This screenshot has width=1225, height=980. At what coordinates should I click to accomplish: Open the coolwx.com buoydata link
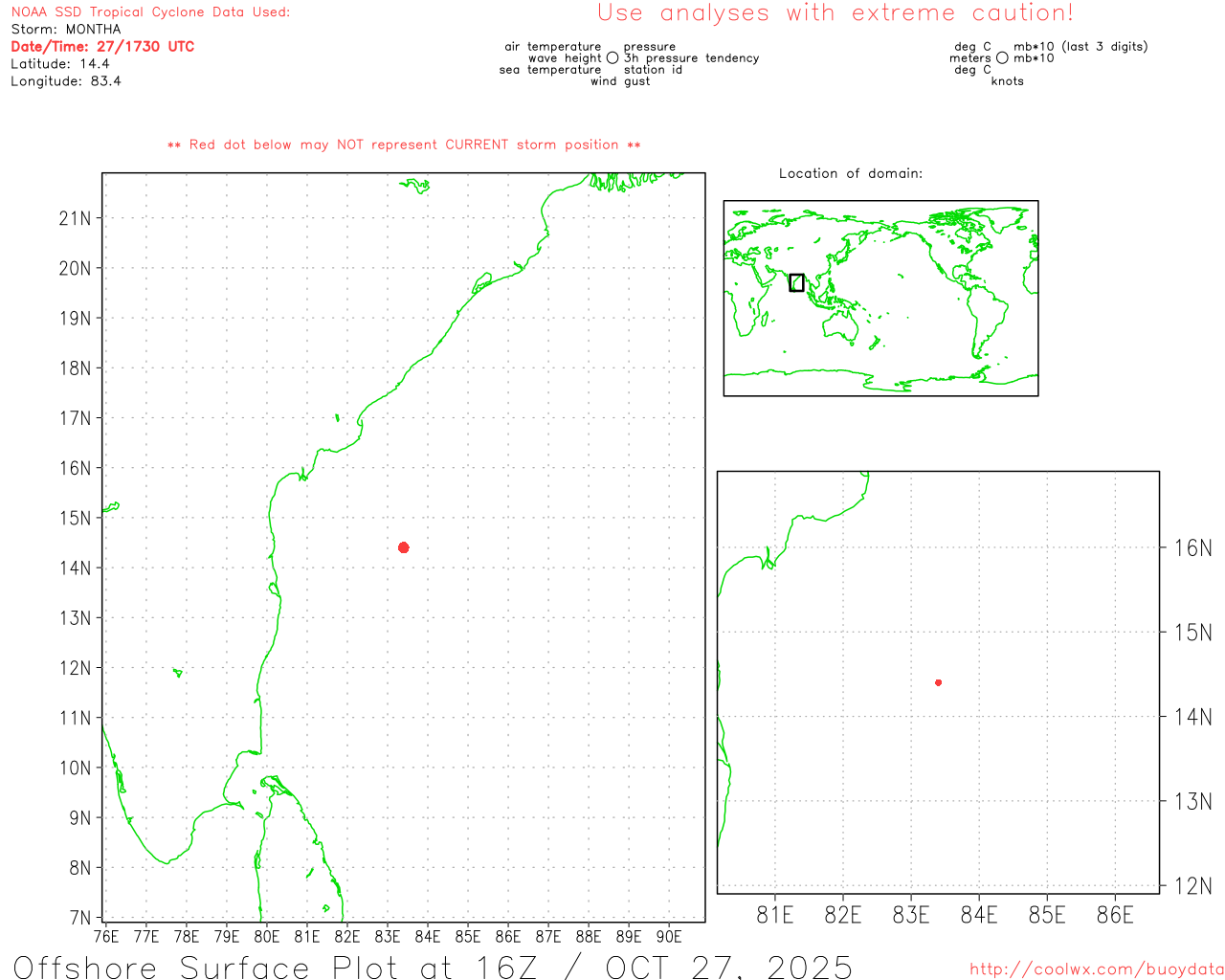1096,969
